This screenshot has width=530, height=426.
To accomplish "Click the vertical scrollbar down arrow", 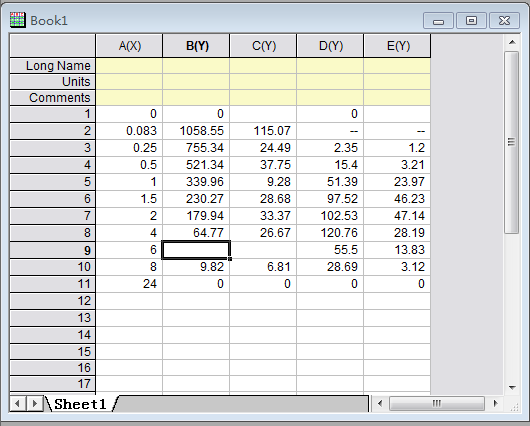I will click(x=512, y=387).
